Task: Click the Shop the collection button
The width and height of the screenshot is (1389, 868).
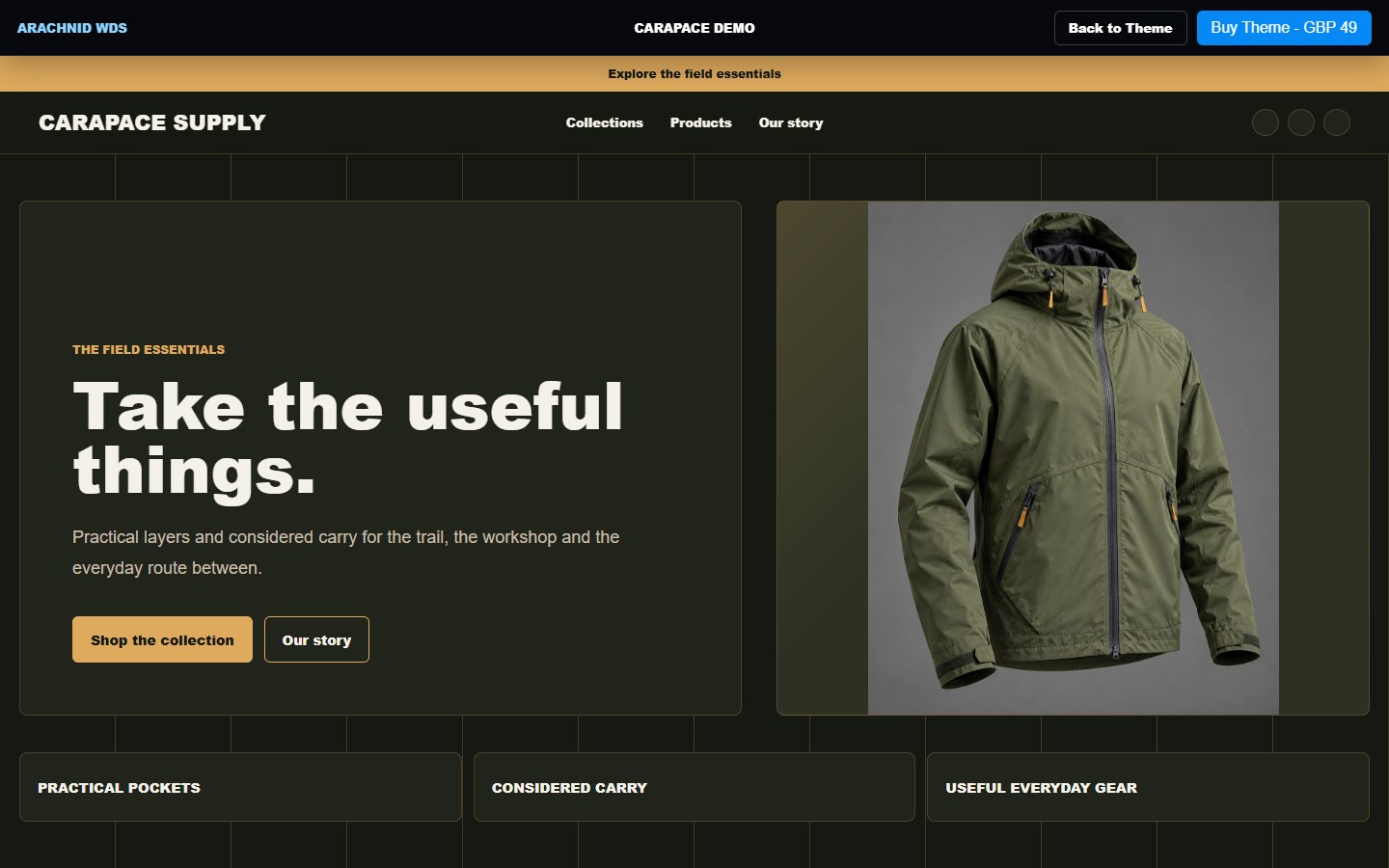Action: click(162, 639)
